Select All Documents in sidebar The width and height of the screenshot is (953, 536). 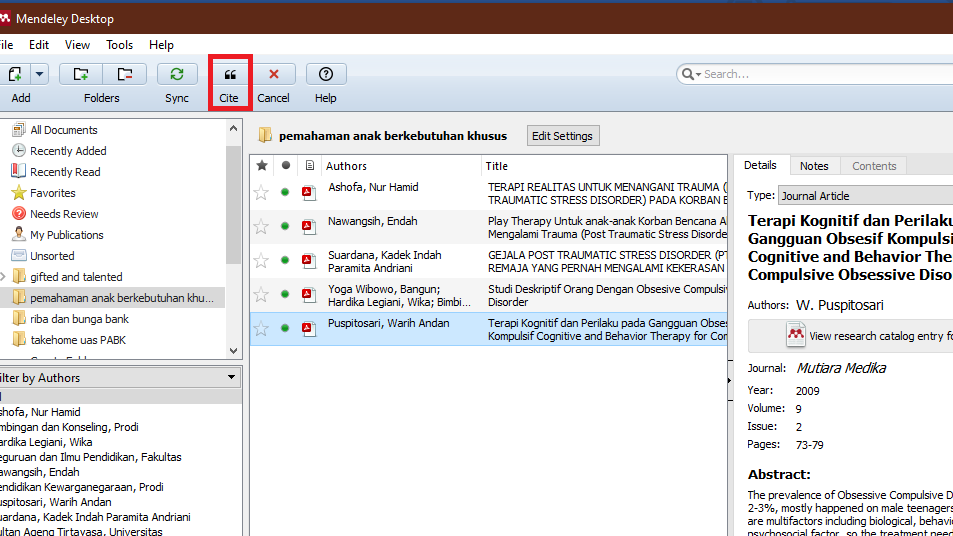[63, 130]
